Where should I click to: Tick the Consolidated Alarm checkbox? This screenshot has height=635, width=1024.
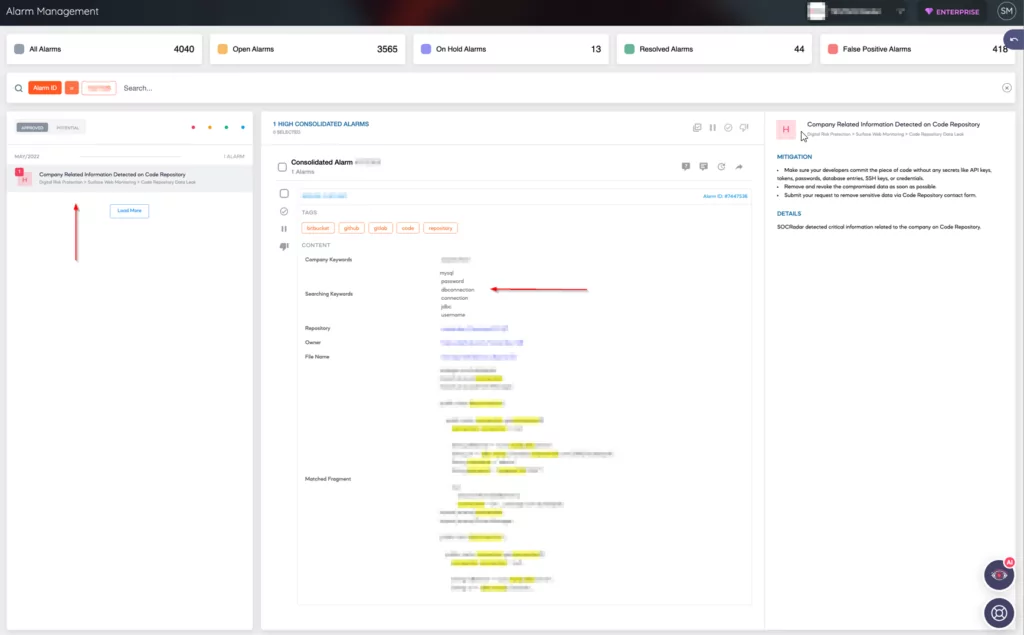point(282,167)
